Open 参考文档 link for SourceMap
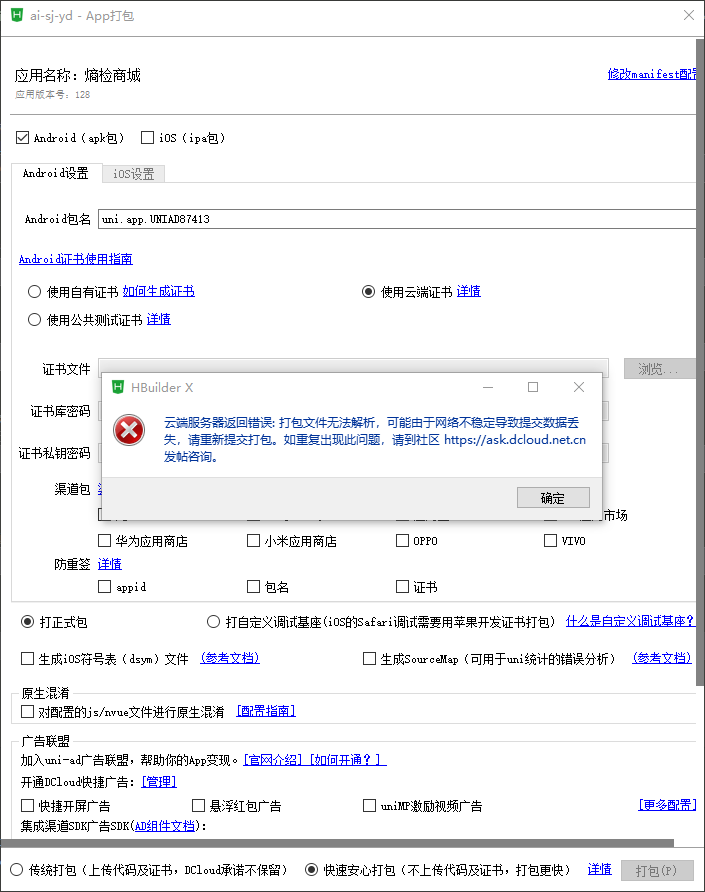The width and height of the screenshot is (705, 892). tap(662, 658)
